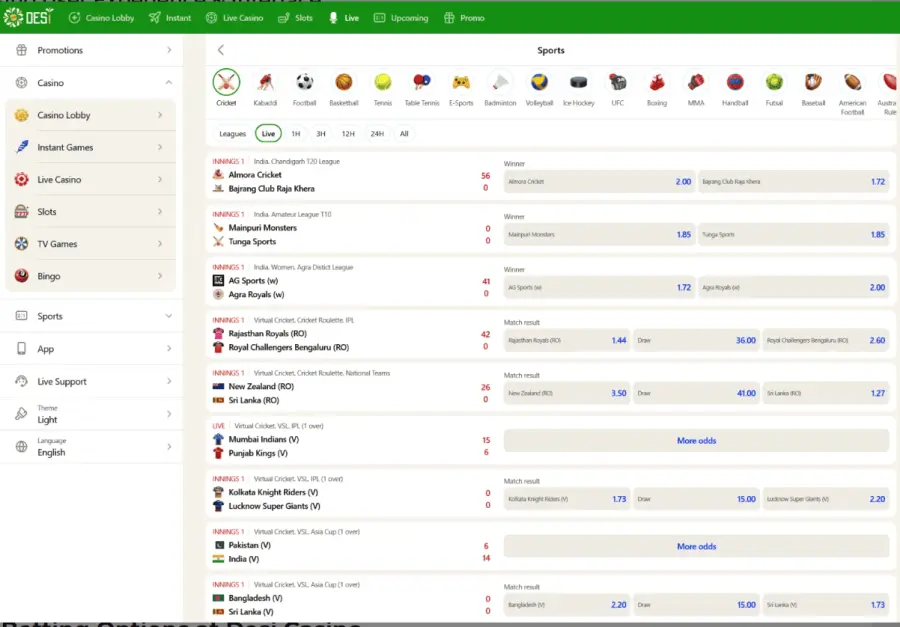Viewport: 900px width, 627px height.
Task: Bet on Draw at 41.00 odds
Action: (x=697, y=393)
